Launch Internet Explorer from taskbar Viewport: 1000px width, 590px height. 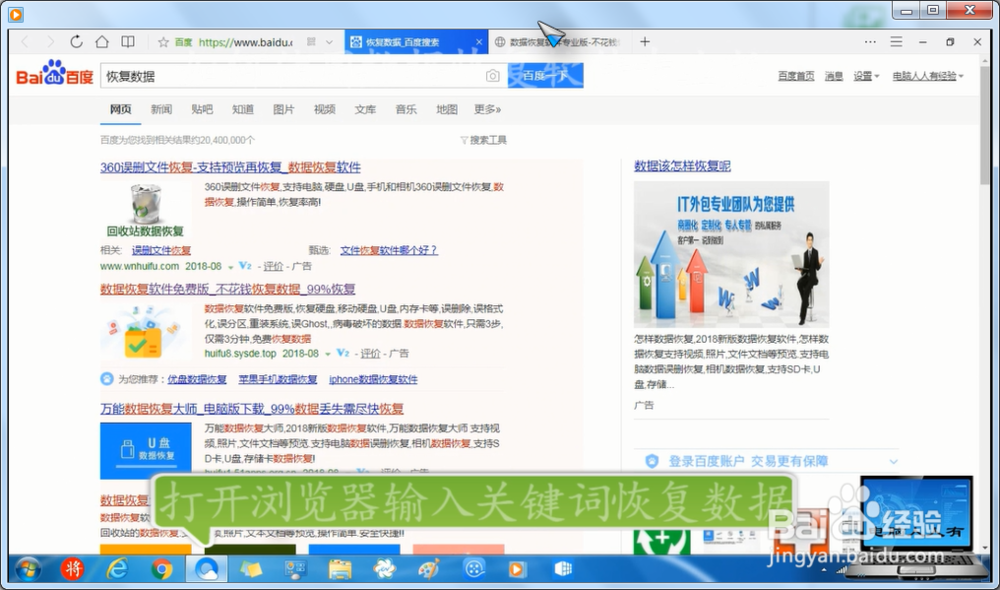pos(117,569)
